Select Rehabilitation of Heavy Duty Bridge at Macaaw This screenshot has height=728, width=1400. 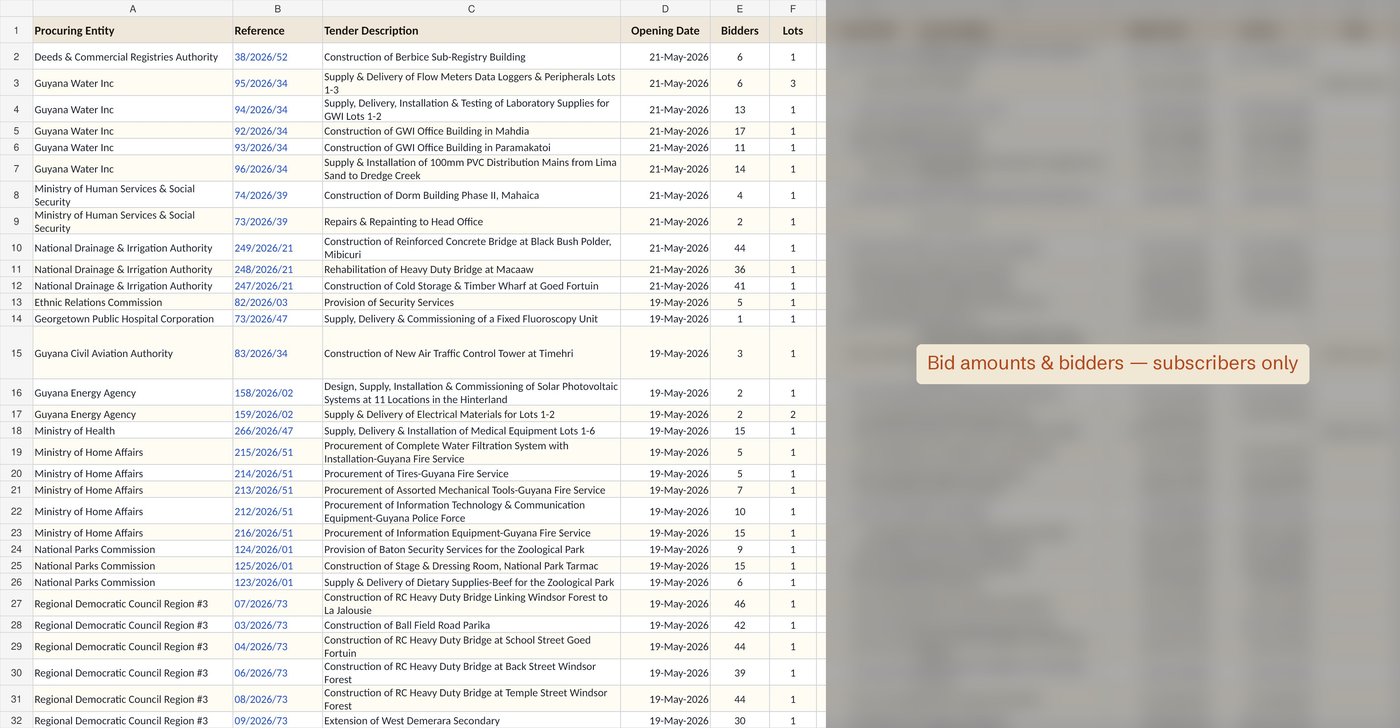[x=472, y=269]
